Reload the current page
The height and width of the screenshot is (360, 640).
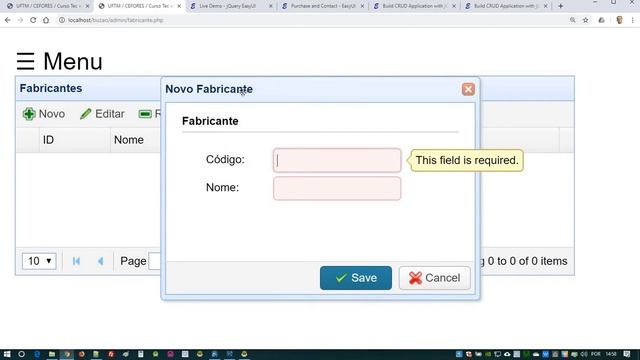pos(33,20)
